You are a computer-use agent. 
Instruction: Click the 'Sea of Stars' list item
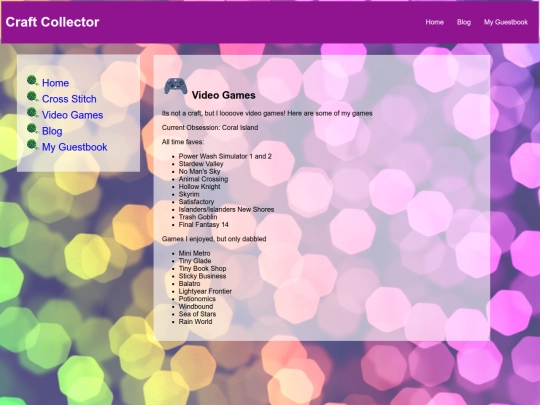(x=197, y=314)
